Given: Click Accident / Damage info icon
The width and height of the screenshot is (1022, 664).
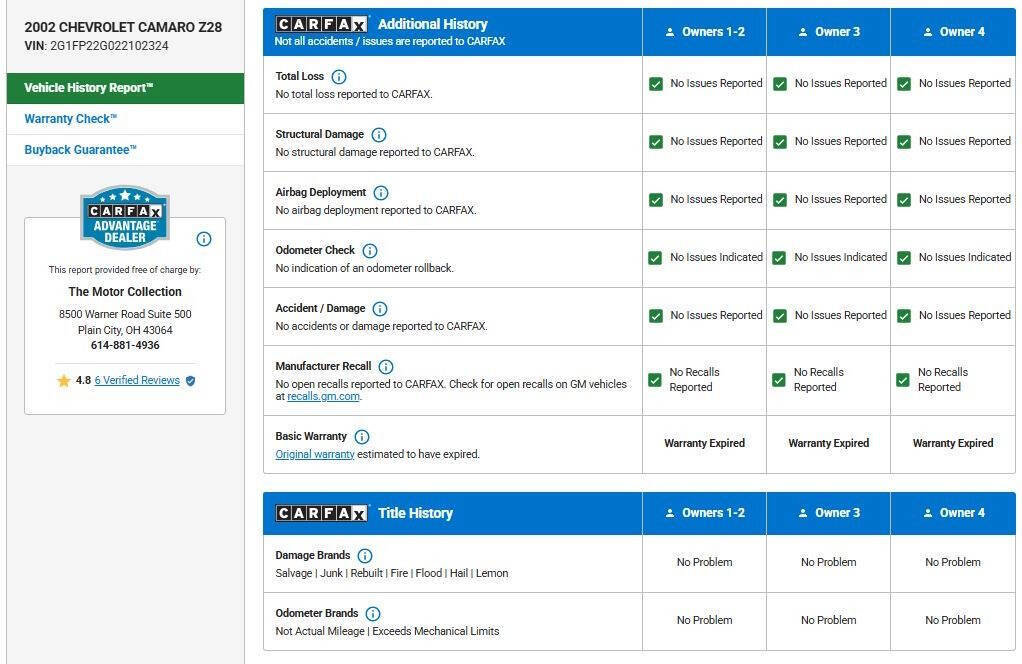Looking at the screenshot, I should 379,309.
